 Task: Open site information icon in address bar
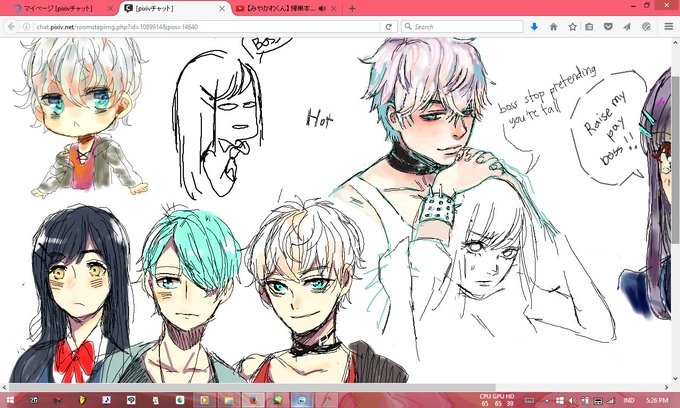tap(26, 27)
